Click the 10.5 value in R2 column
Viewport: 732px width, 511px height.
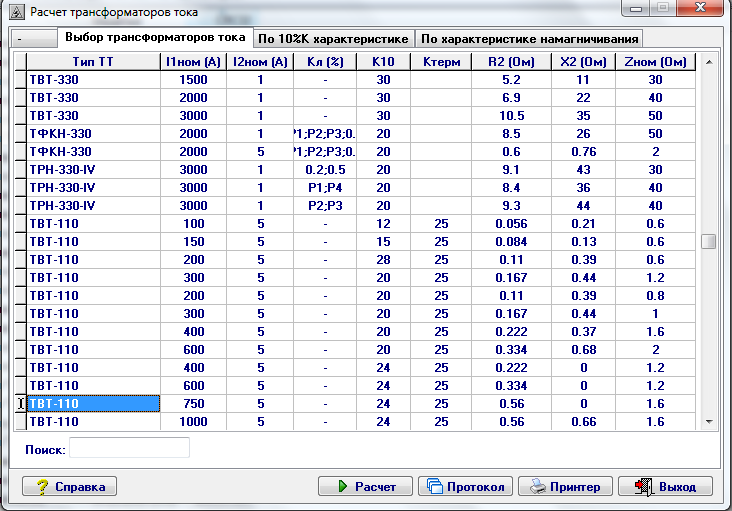click(511, 116)
